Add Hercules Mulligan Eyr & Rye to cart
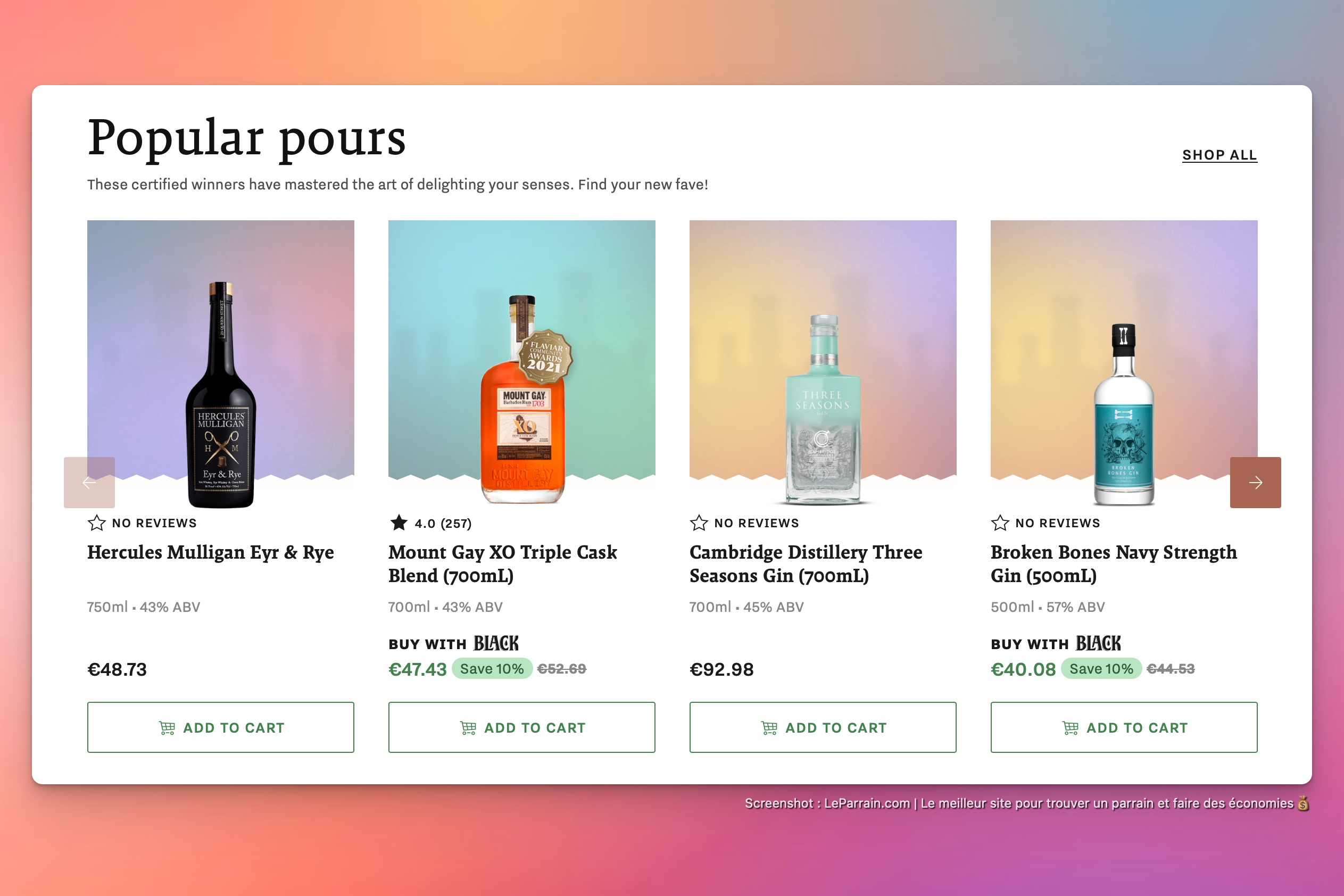 click(221, 727)
